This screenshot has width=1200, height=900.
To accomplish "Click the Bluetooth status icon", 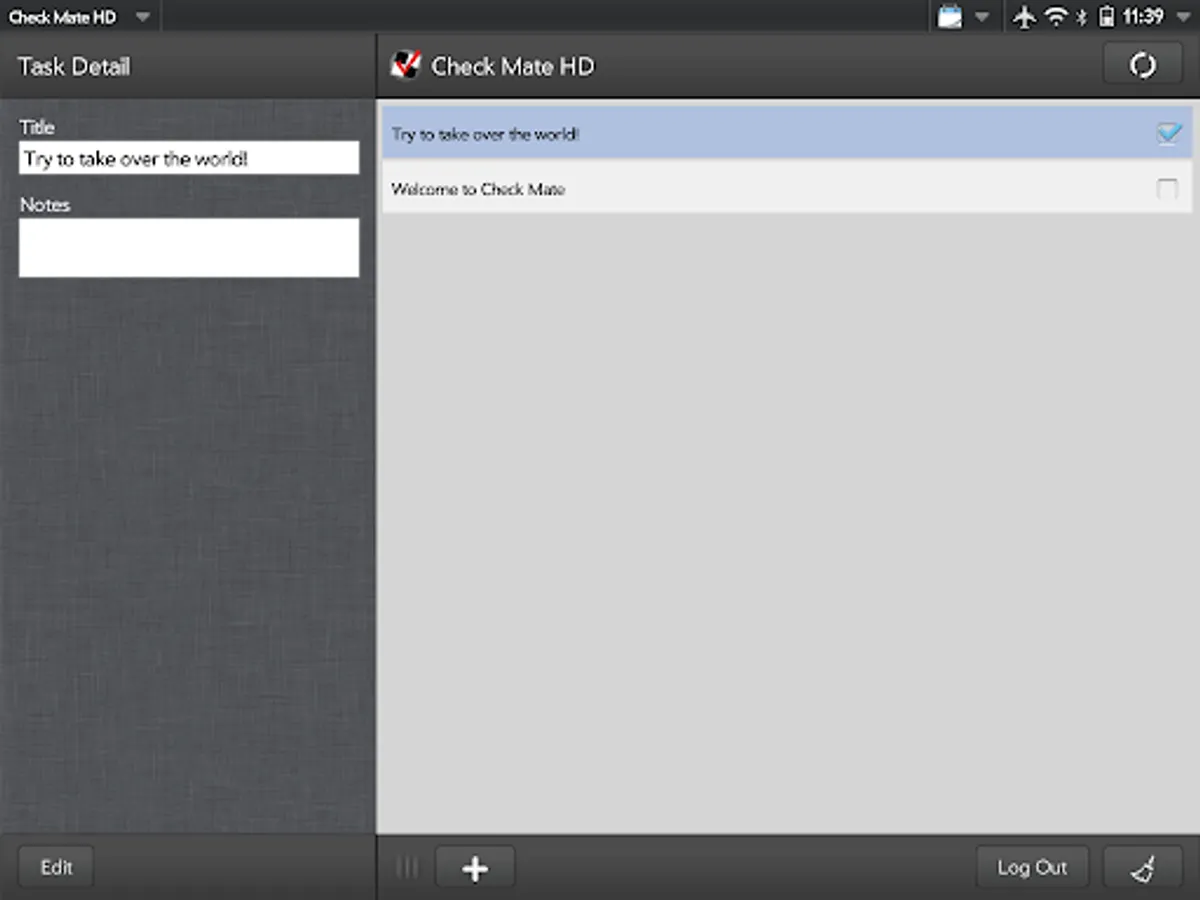I will 1081,16.
